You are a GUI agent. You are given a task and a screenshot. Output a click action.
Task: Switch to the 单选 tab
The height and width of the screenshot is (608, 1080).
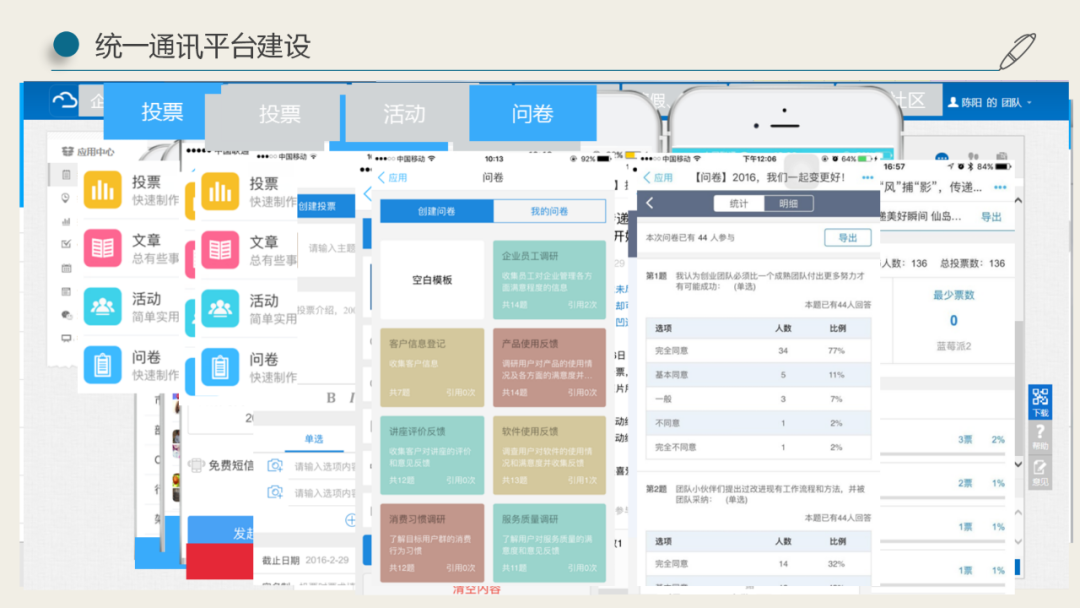(313, 439)
